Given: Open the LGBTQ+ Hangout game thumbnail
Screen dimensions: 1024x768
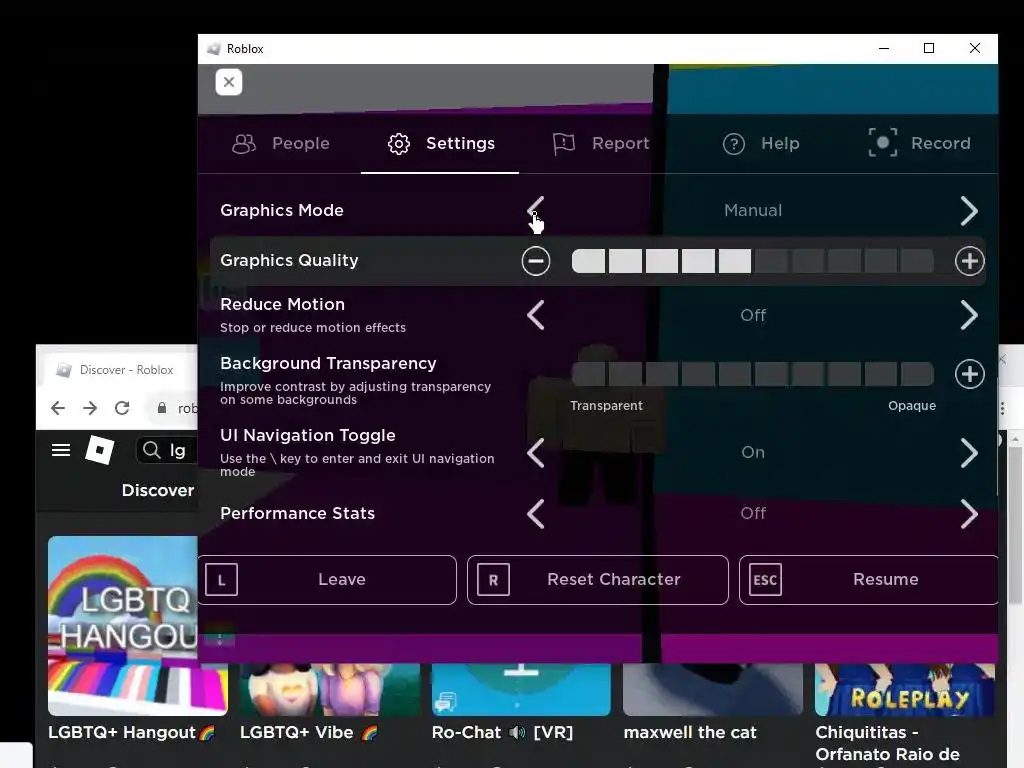Looking at the screenshot, I should [138, 626].
